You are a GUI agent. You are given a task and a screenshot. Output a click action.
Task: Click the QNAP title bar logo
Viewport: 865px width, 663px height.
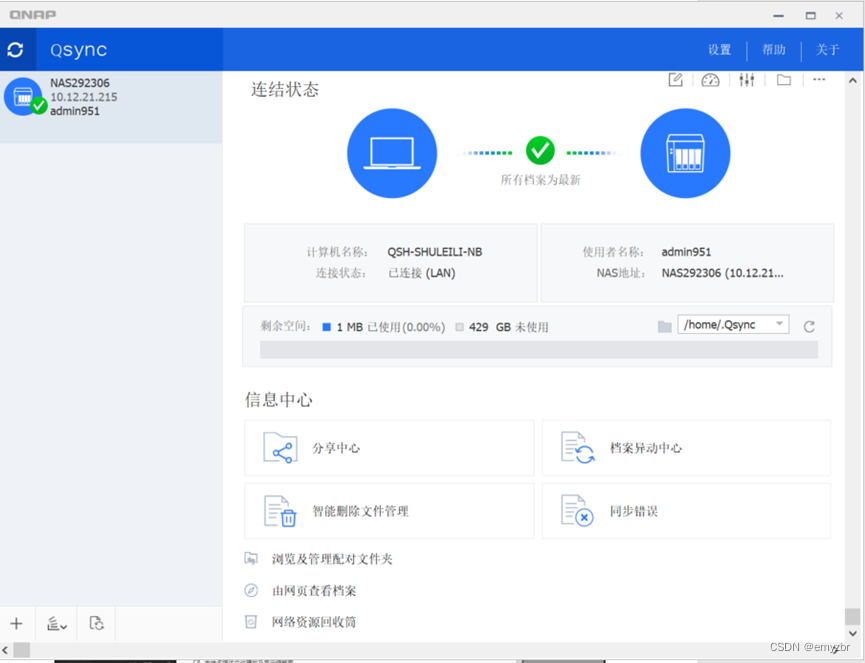pyautogui.click(x=33, y=14)
